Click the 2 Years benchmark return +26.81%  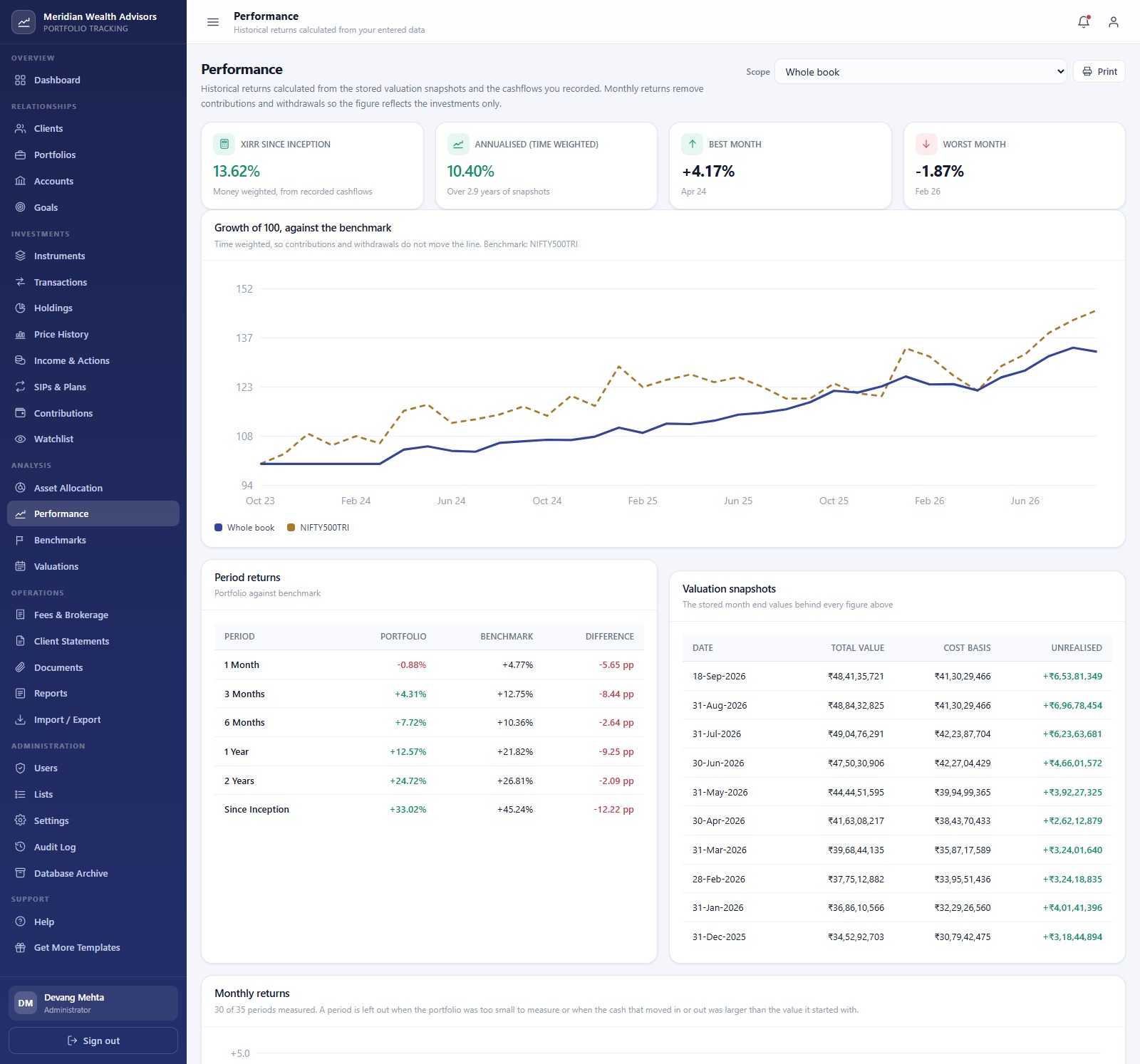[515, 781]
